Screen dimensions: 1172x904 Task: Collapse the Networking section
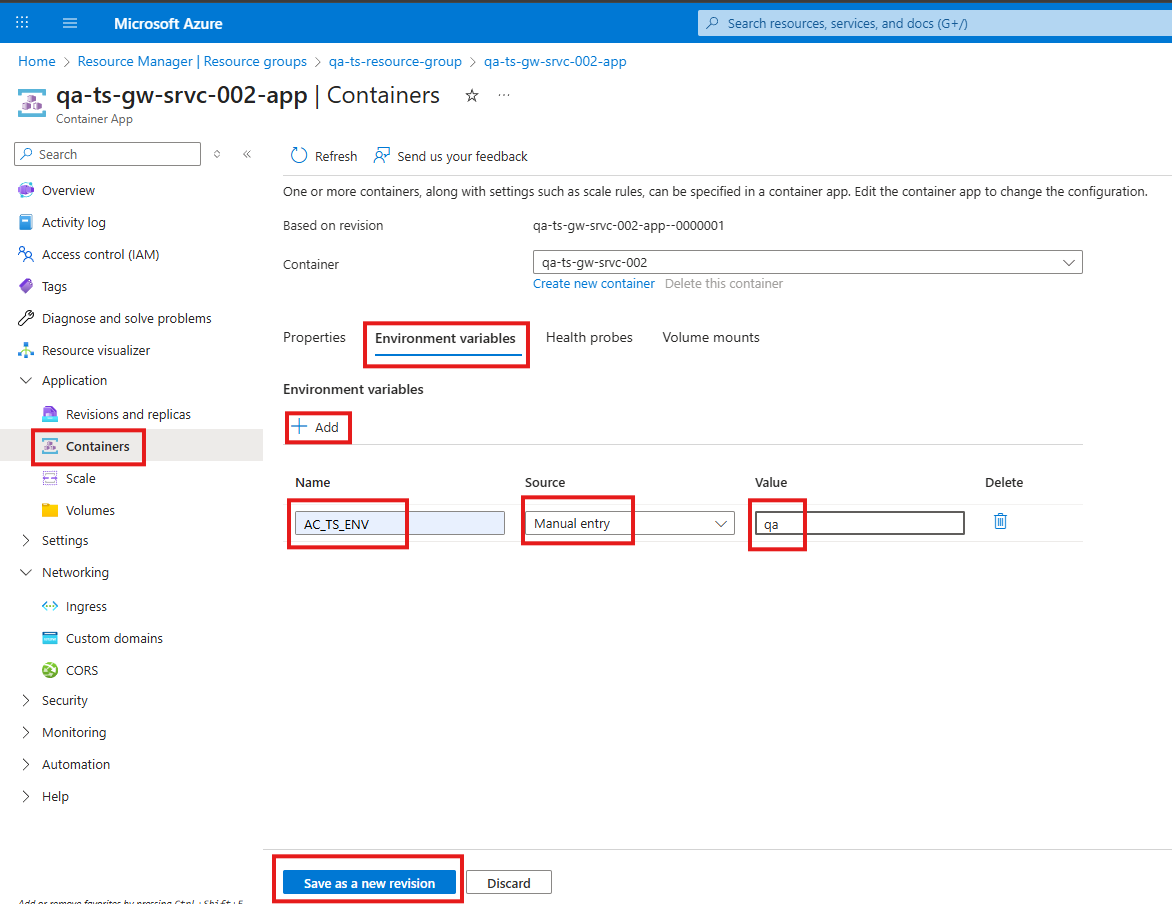tap(26, 573)
